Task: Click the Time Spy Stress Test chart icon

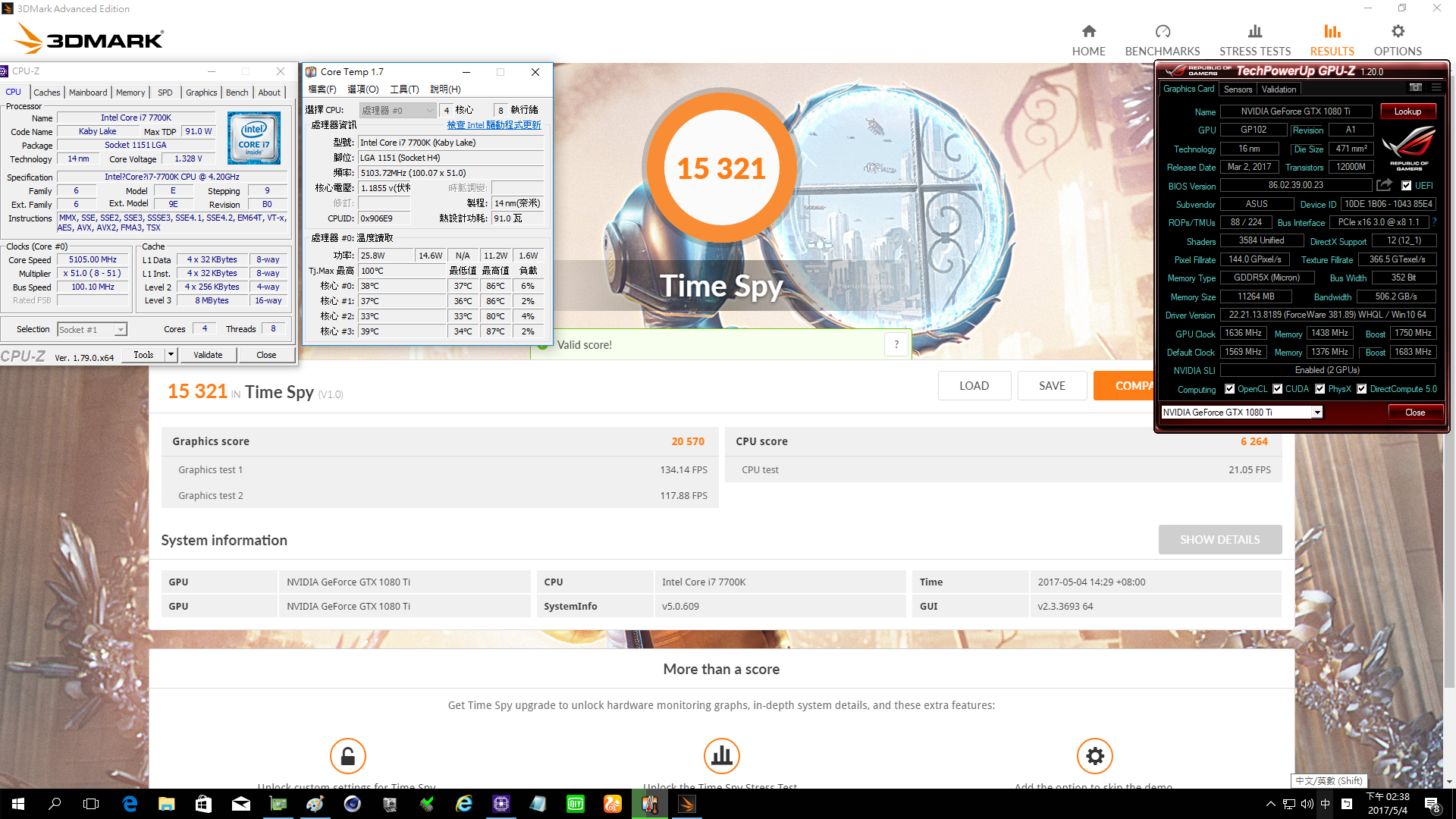Action: click(721, 756)
